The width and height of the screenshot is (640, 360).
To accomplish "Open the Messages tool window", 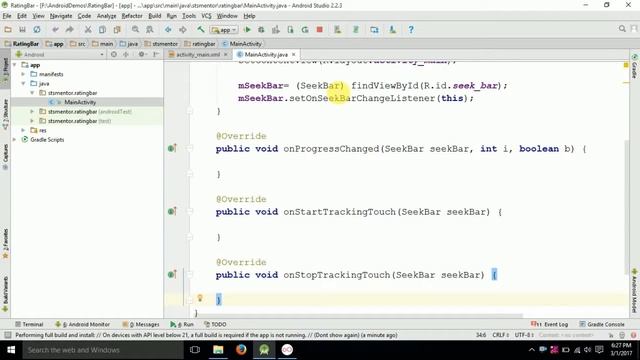I will tap(141, 324).
